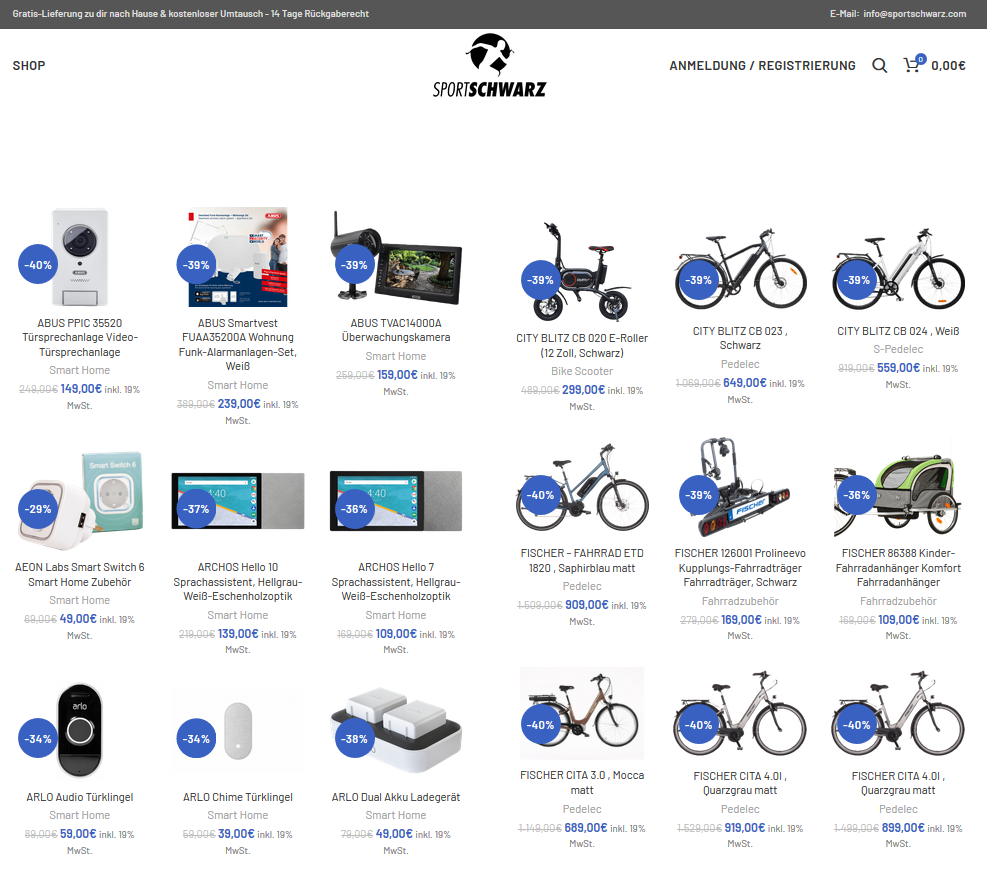Open the ARLO Chime Türklingel product image
This screenshot has height=872, width=987.
point(238,731)
